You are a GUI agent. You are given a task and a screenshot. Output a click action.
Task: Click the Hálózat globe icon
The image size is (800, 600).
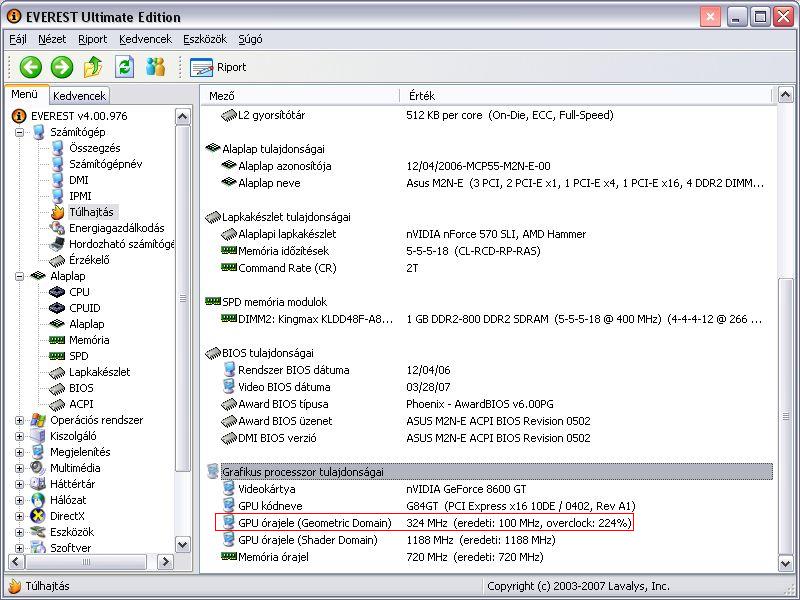point(38,500)
